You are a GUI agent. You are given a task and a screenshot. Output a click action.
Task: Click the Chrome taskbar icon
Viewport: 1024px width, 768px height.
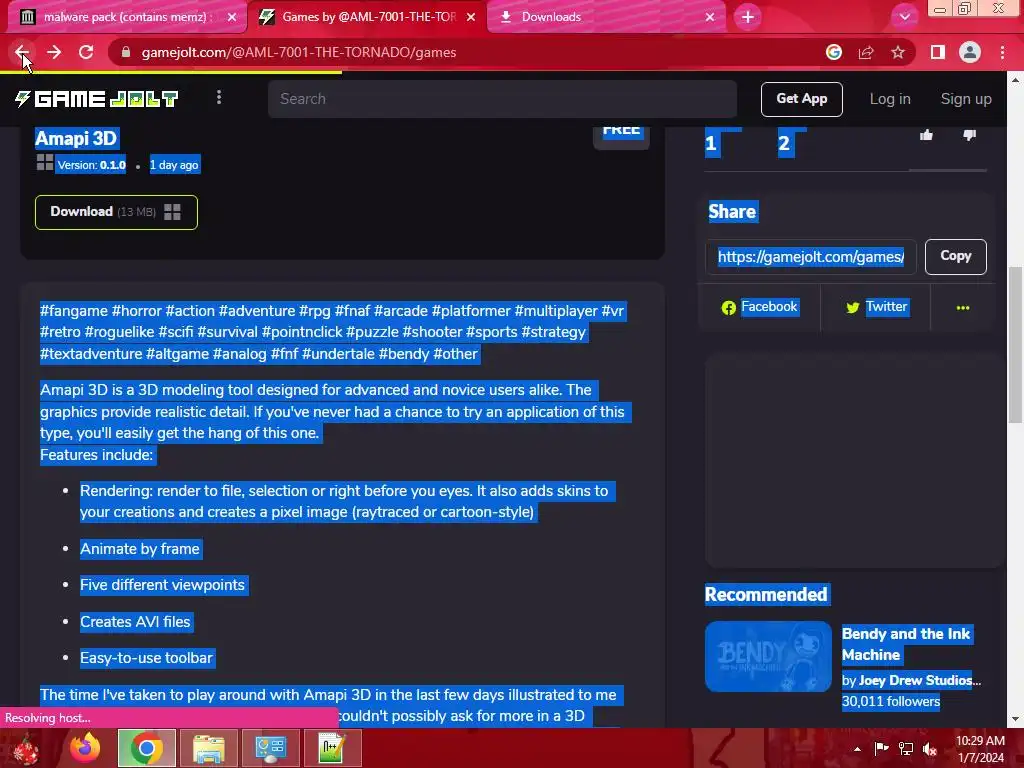[x=147, y=748]
